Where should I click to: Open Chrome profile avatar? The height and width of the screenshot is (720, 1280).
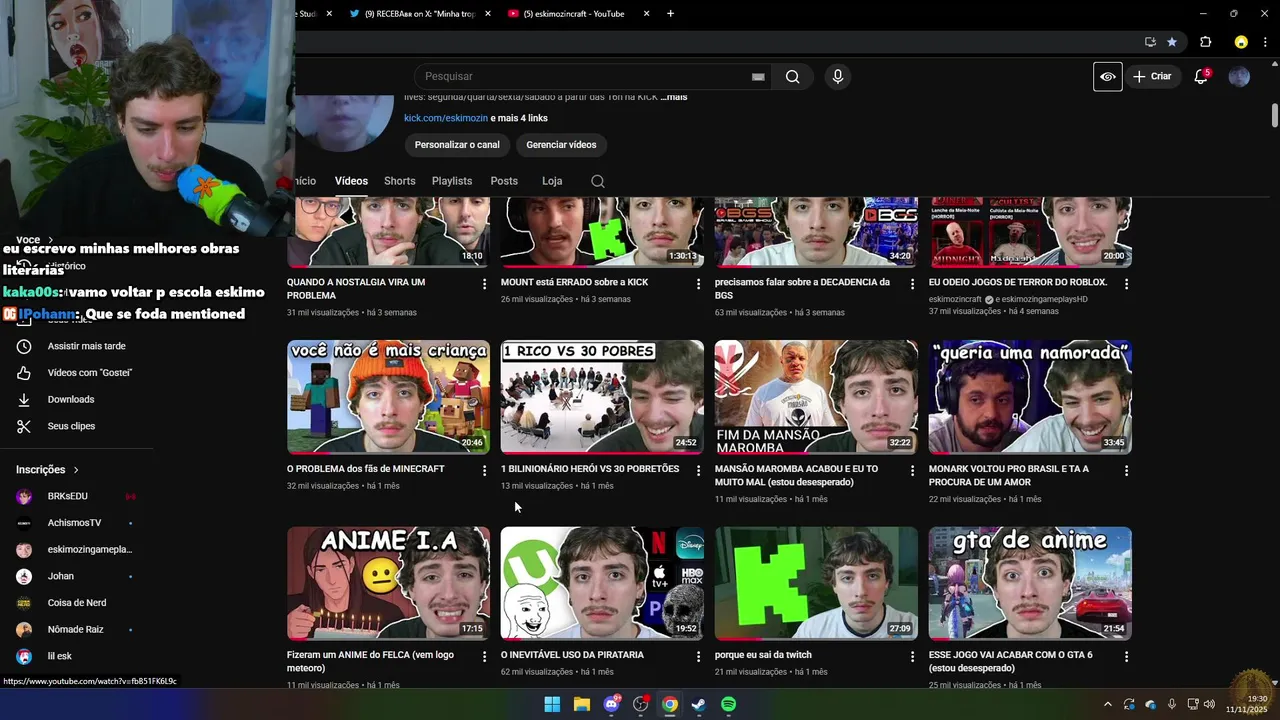pos(1241,42)
